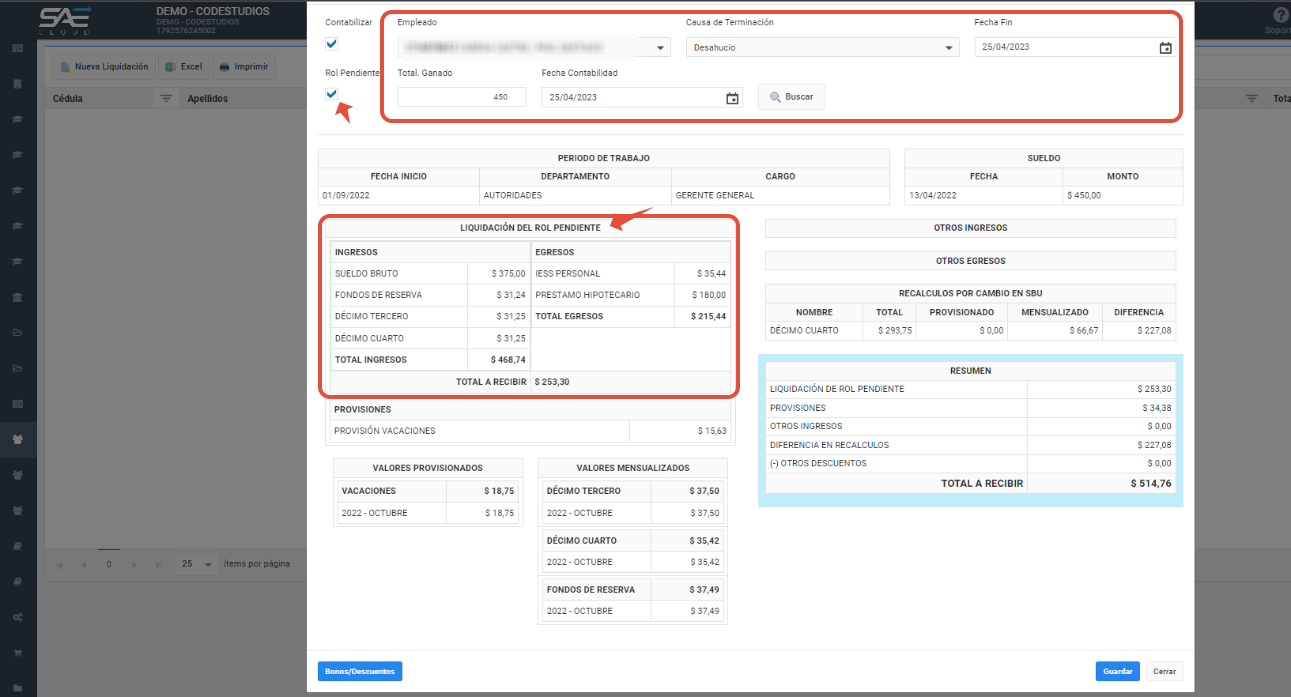Go to first page in grid pager

(x=58, y=565)
